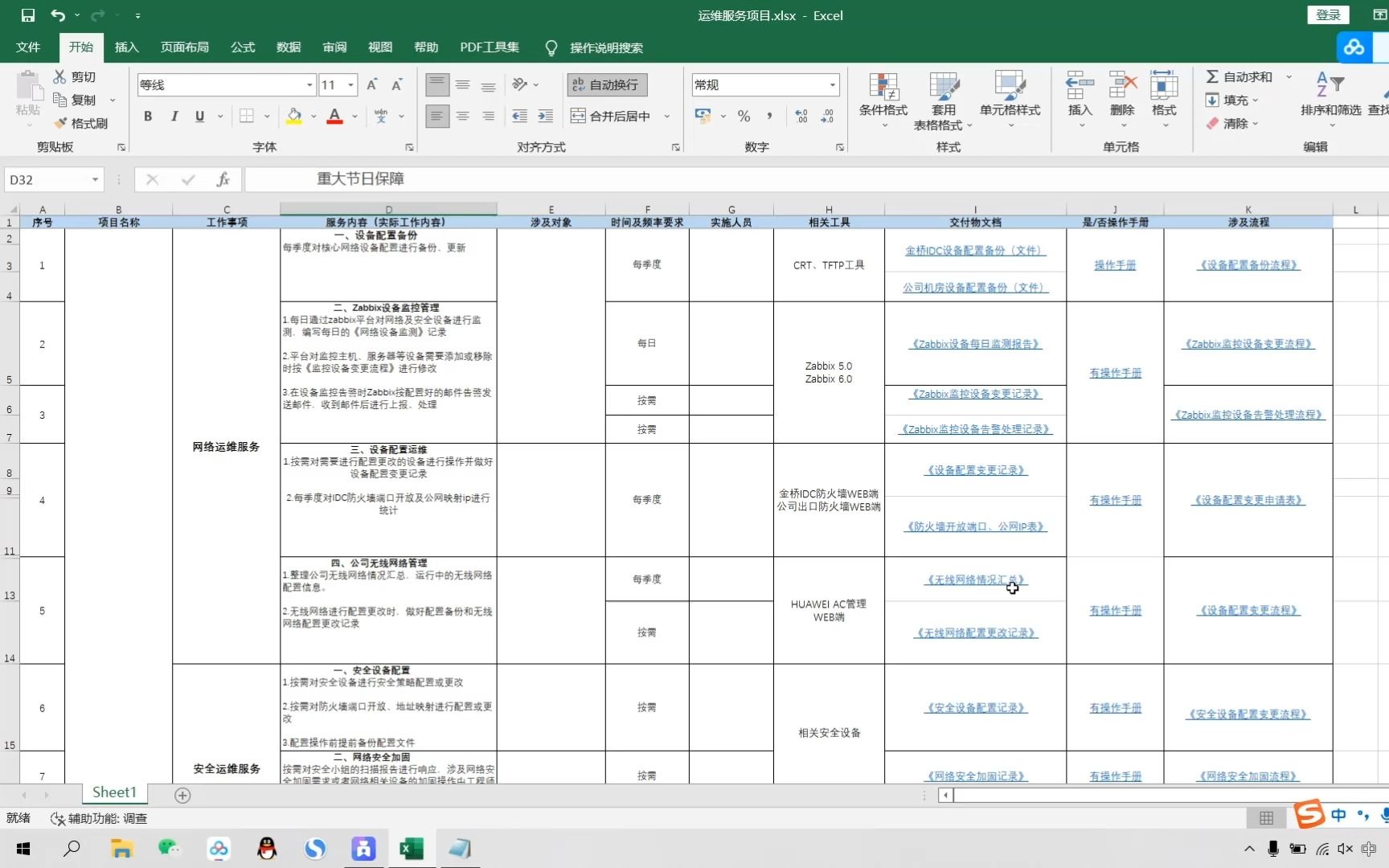Click the Save icon in title bar
Screen dimensions: 1389x868
click(28, 15)
